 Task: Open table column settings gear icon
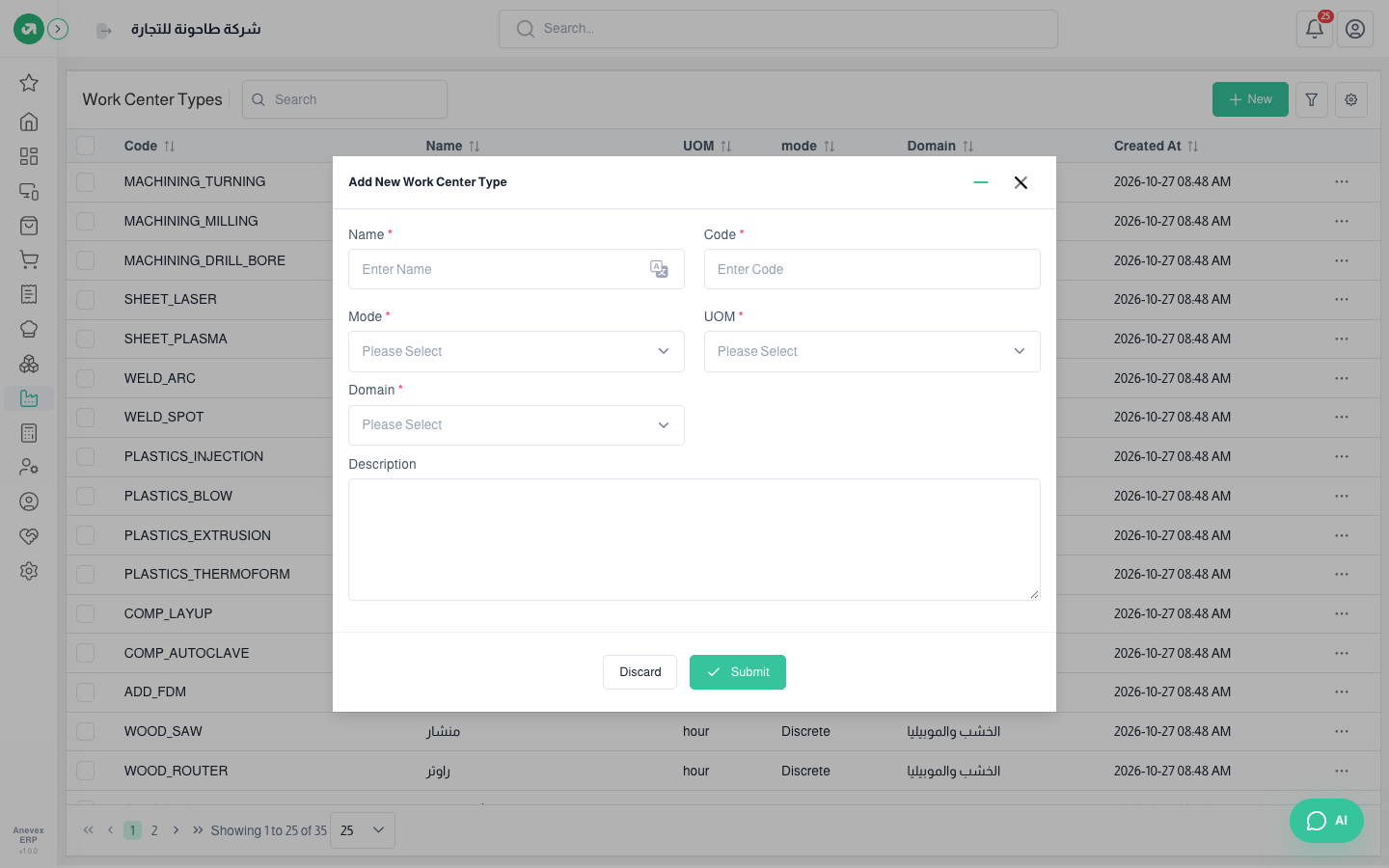pyautogui.click(x=1351, y=99)
